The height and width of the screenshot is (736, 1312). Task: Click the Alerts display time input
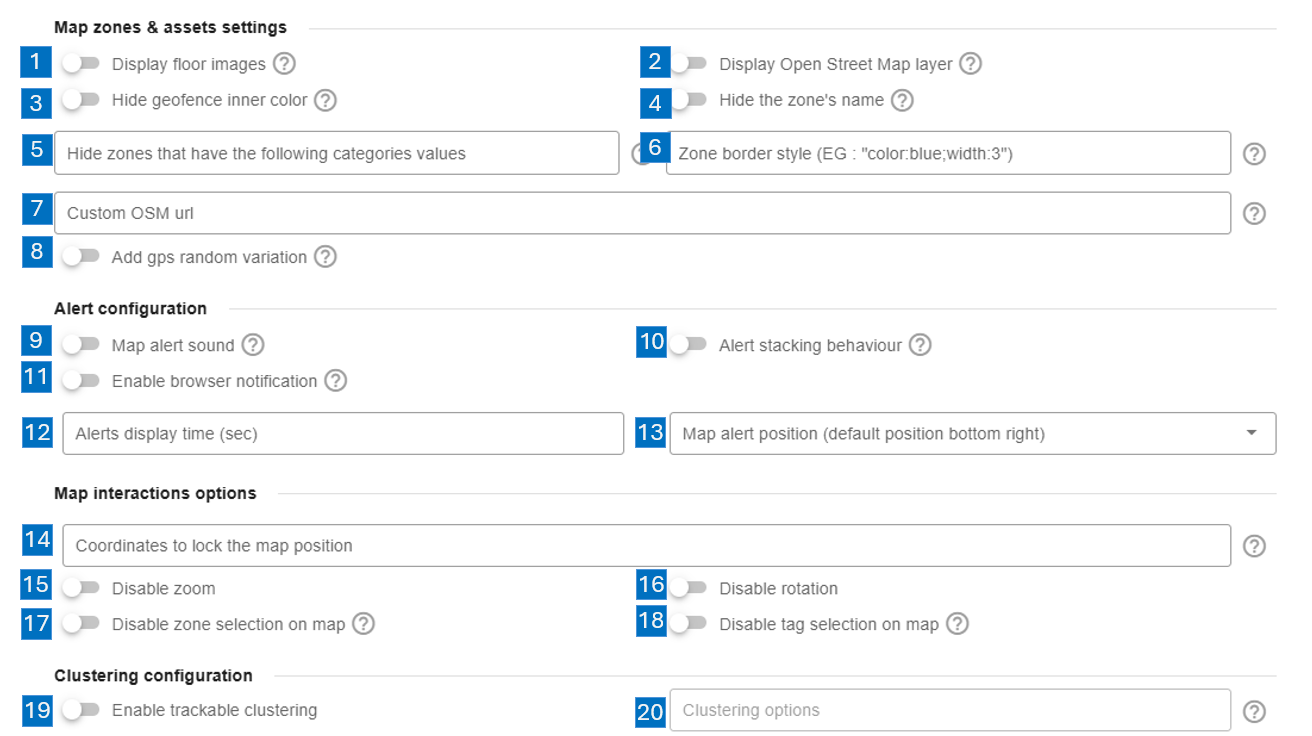[x=345, y=434]
